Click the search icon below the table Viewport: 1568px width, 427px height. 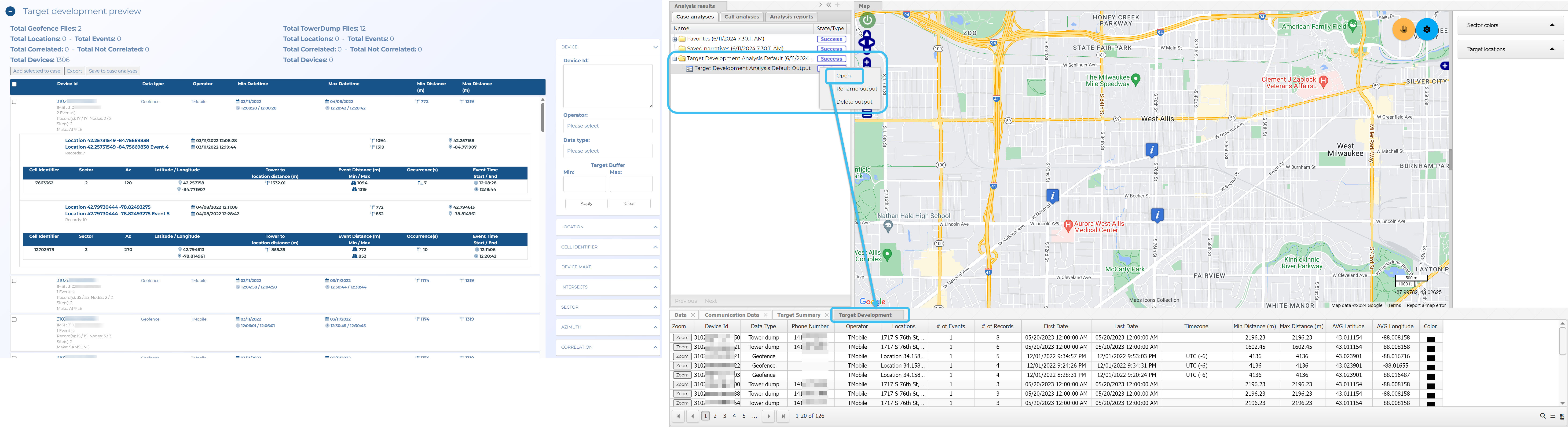(x=1542, y=416)
